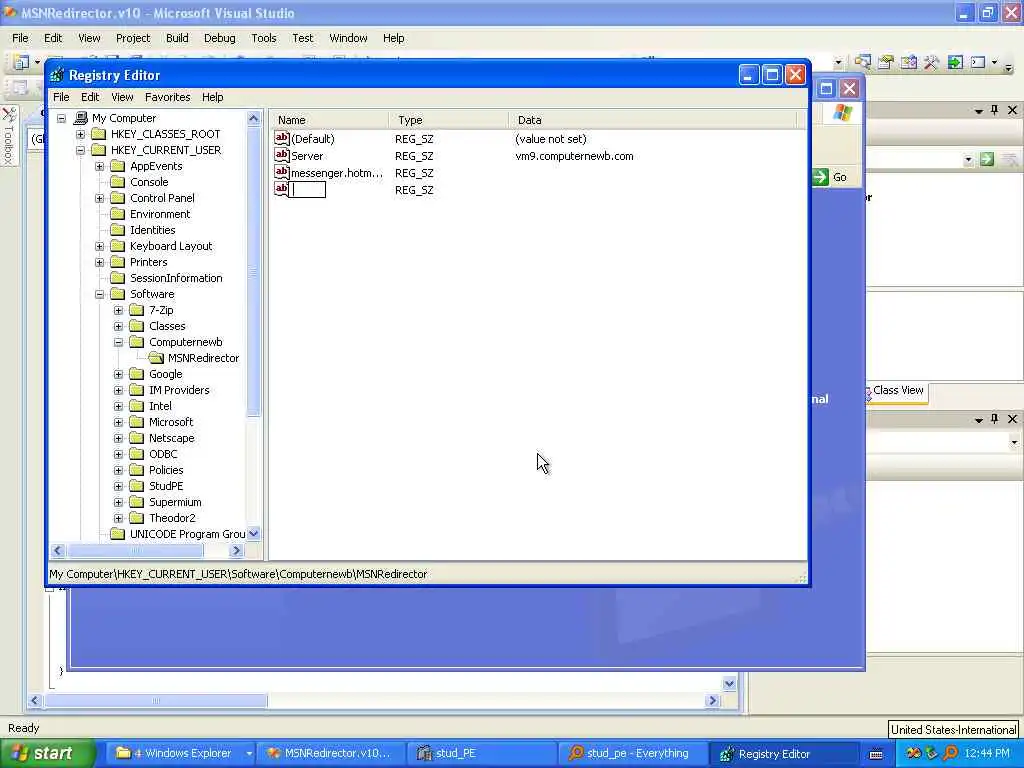Click the open MSNRedirector folder icon

156,358
